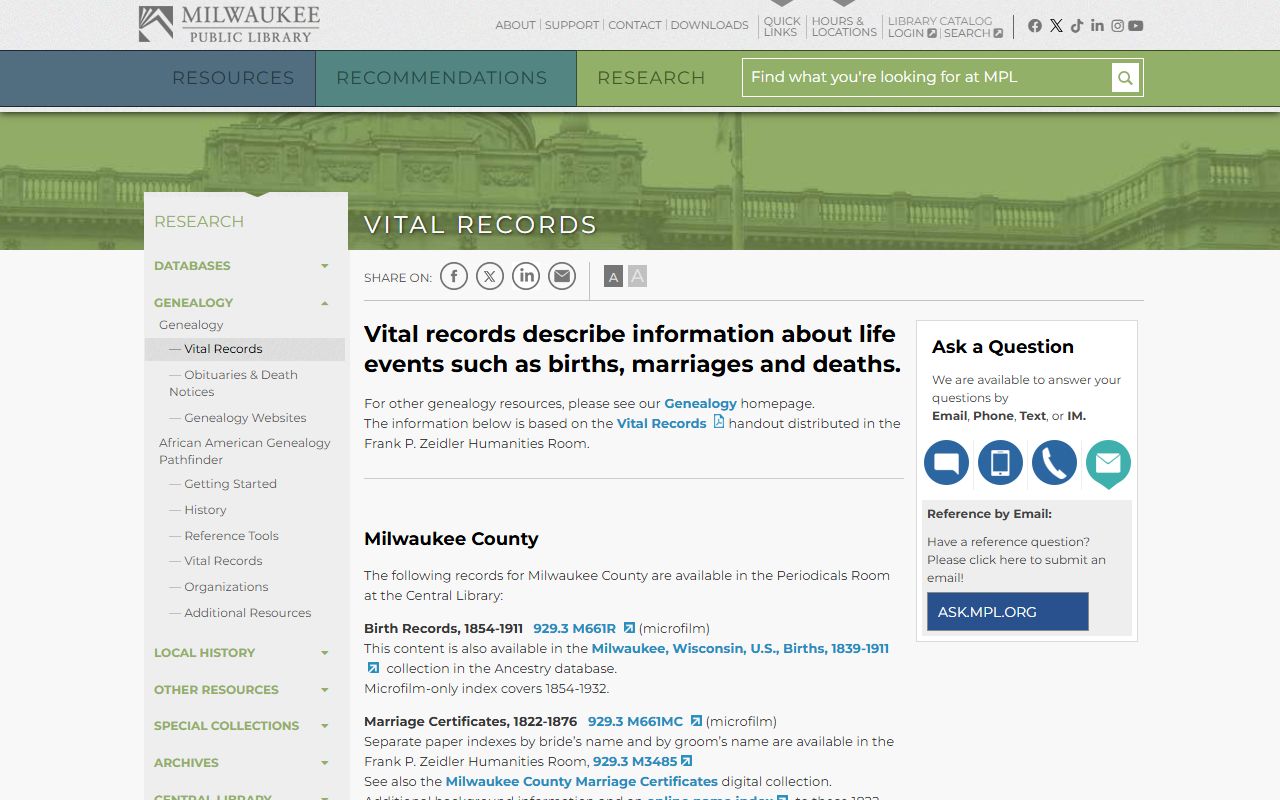The width and height of the screenshot is (1280, 800).
Task: Click the 'Ask a Question' heading
Action: pos(1003,347)
